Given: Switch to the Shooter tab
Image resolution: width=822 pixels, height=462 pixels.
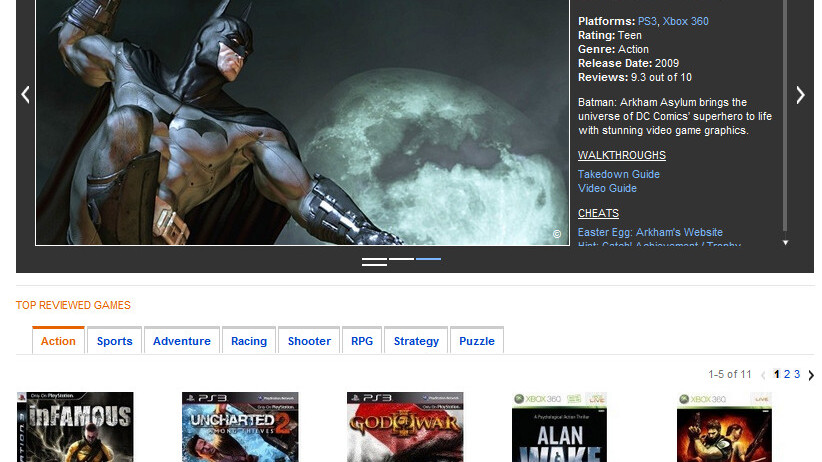Looking at the screenshot, I should pyautogui.click(x=309, y=341).
